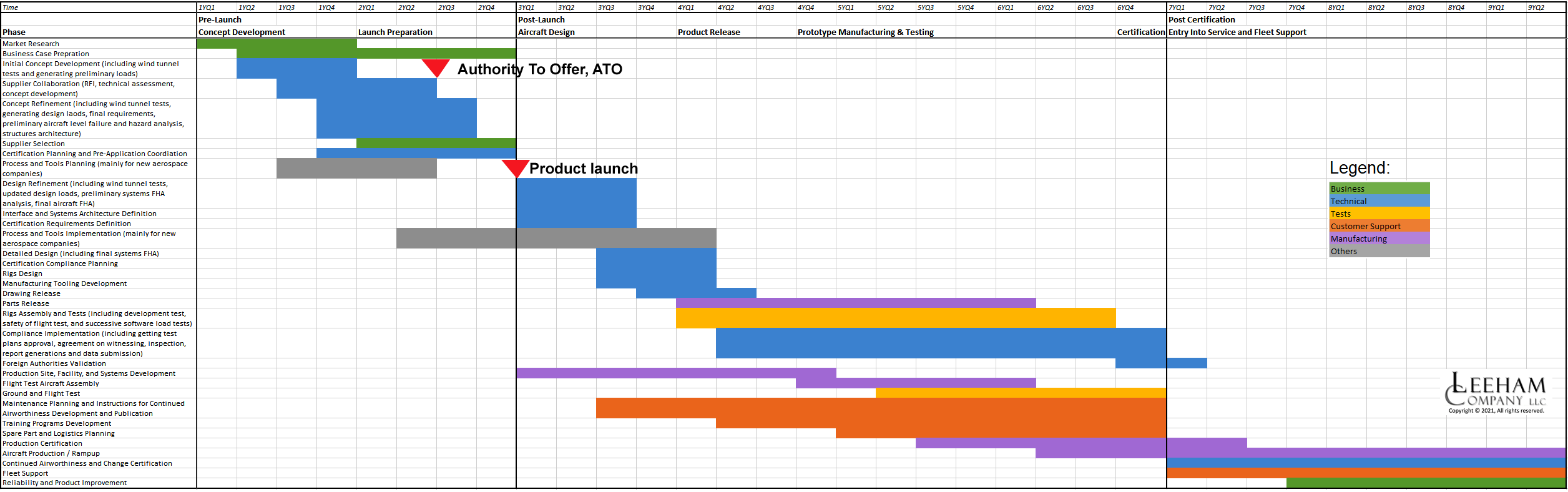Select the 1YQ1 time column header
Screen dimensions: 1568x492
207,7
